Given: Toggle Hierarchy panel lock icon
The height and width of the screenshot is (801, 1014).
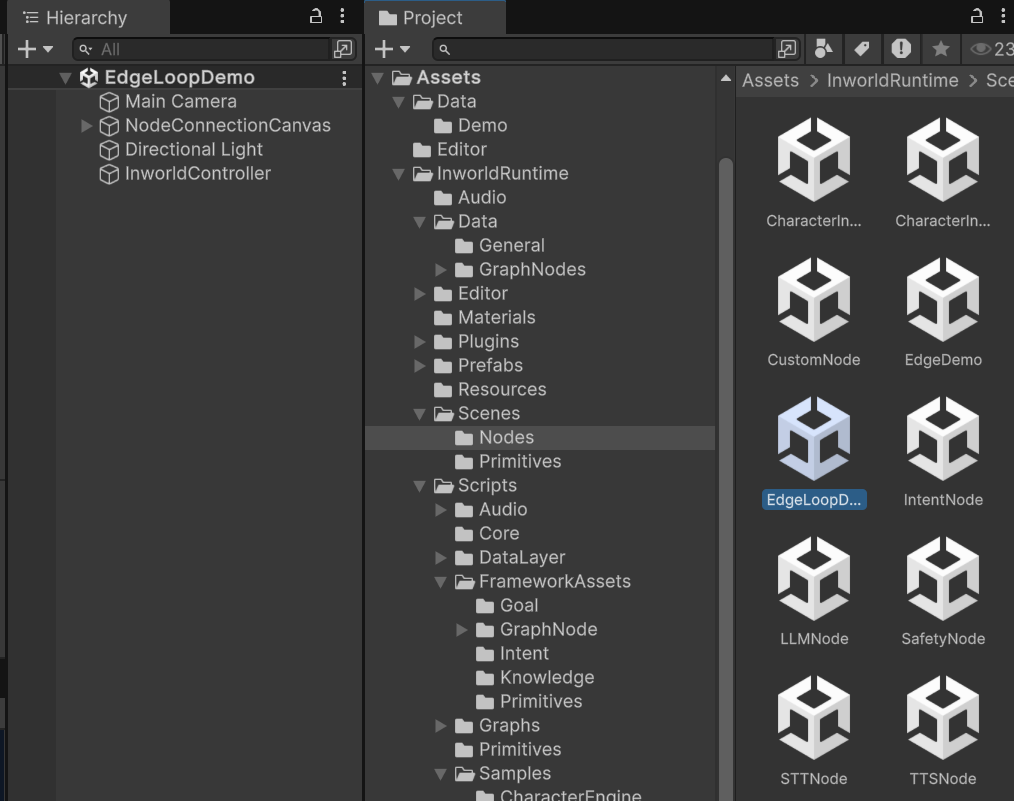Looking at the screenshot, I should 316,16.
